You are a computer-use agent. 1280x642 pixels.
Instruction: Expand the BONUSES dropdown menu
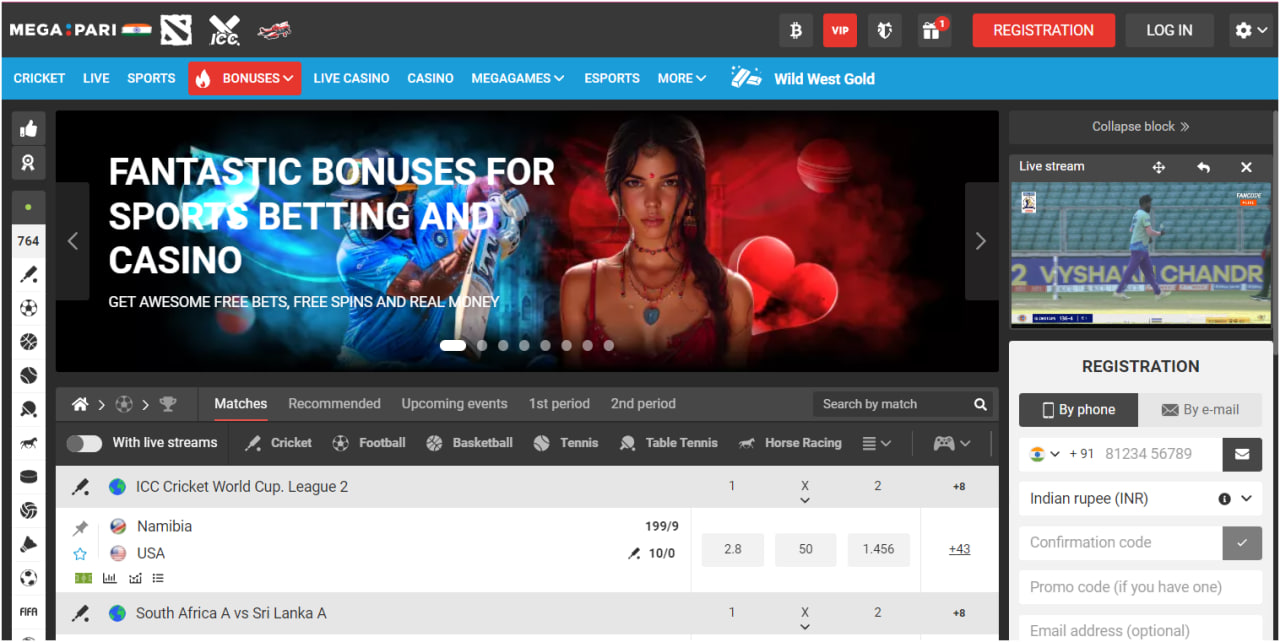tap(245, 78)
